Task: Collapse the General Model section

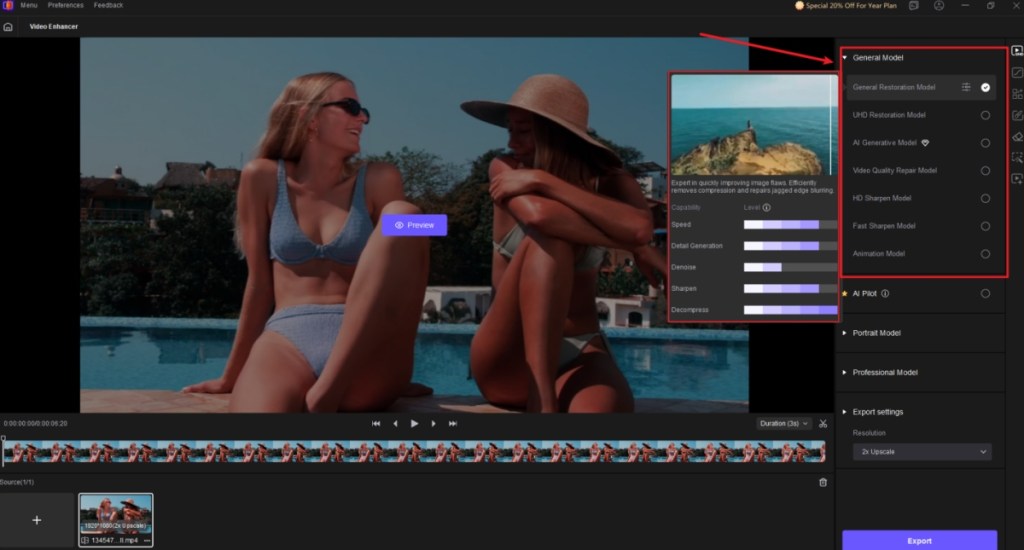Action: pyautogui.click(x=844, y=58)
